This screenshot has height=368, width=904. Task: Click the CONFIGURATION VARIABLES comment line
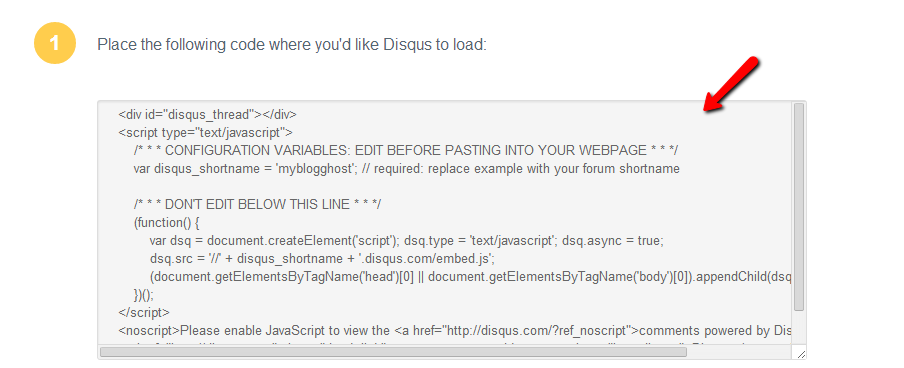(x=405, y=151)
